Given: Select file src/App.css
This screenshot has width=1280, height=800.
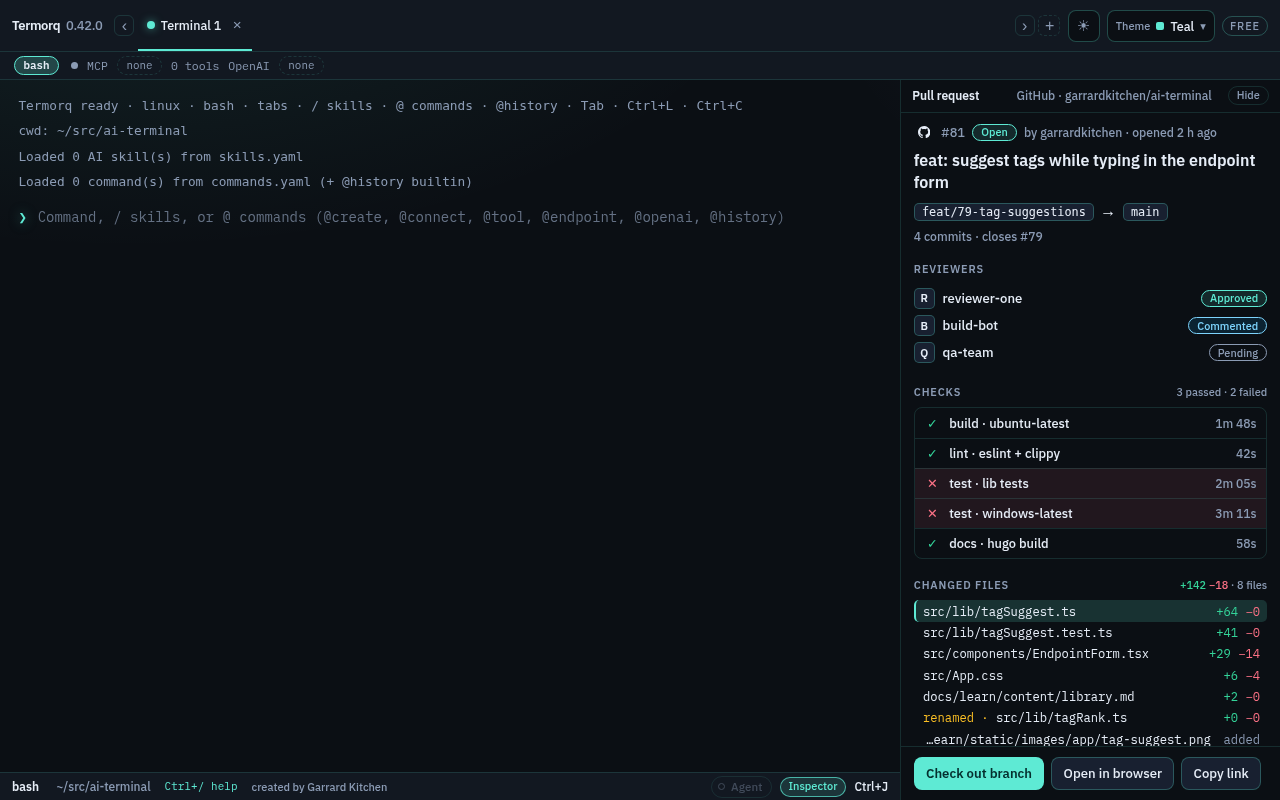Looking at the screenshot, I should (x=1090, y=676).
